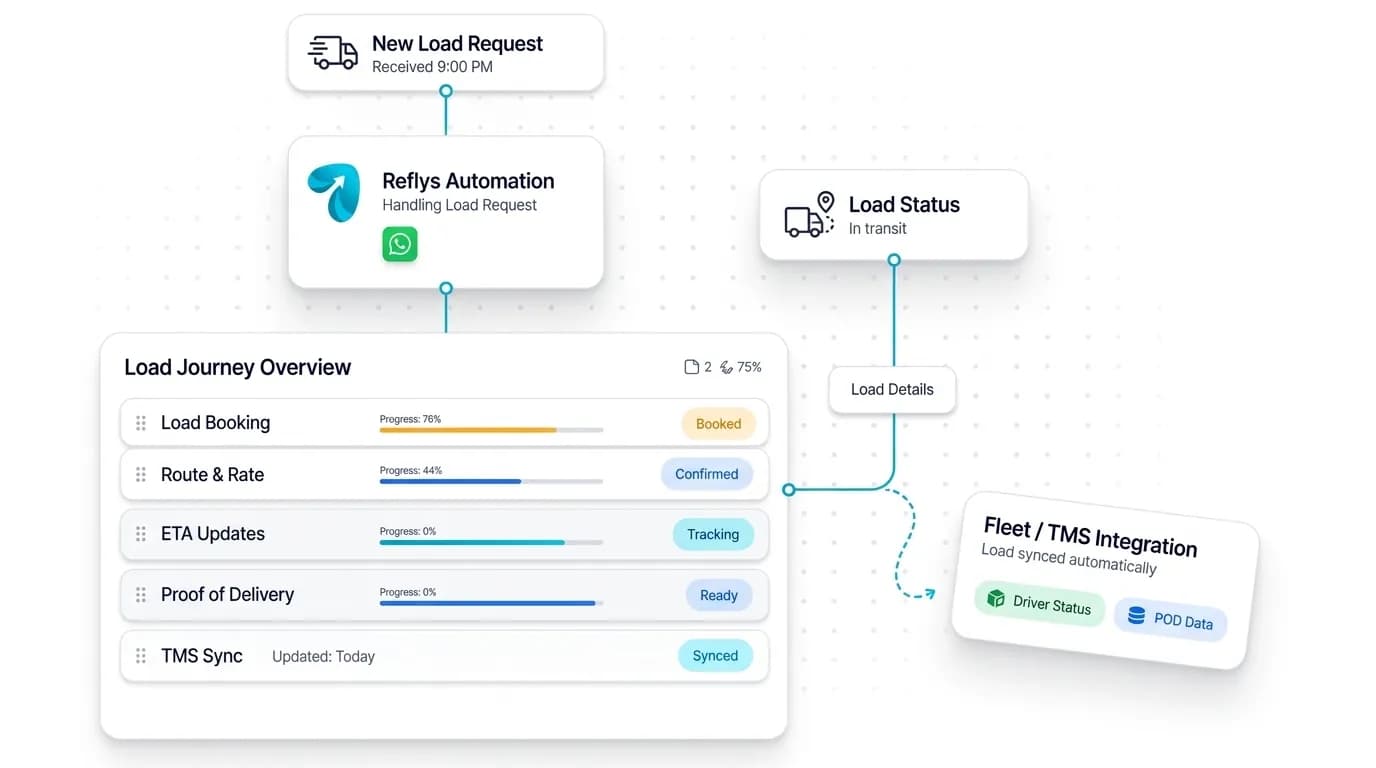Screen dimensions: 1376x768
Task: Click the Tracking status badge
Action: [x=712, y=534]
